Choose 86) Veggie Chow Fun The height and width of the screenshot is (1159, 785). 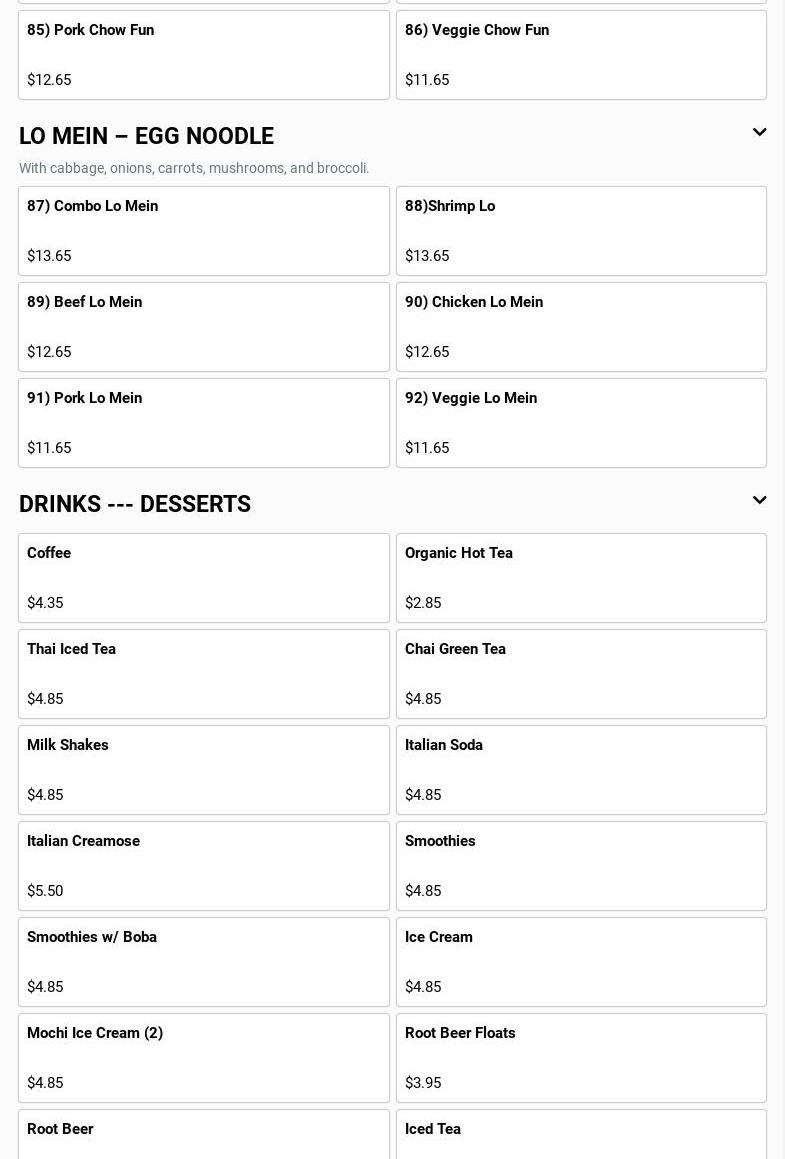[x=581, y=55]
